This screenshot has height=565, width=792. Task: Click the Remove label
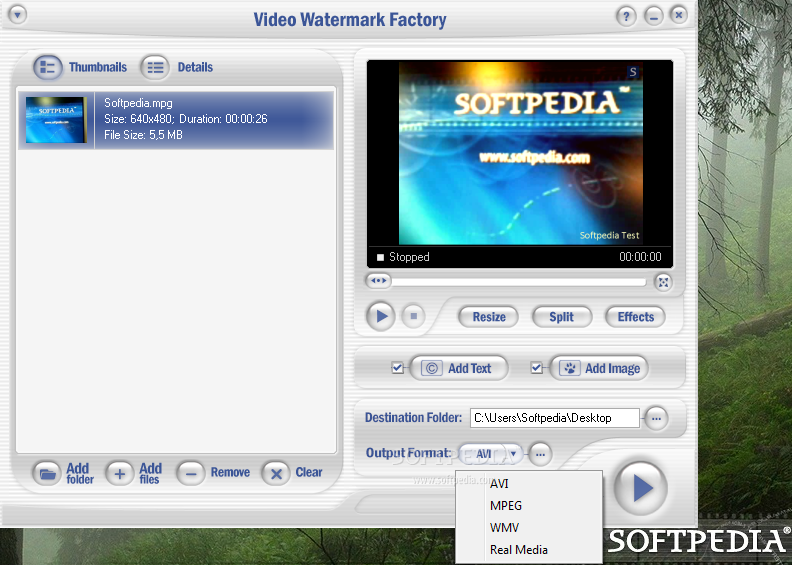[230, 472]
